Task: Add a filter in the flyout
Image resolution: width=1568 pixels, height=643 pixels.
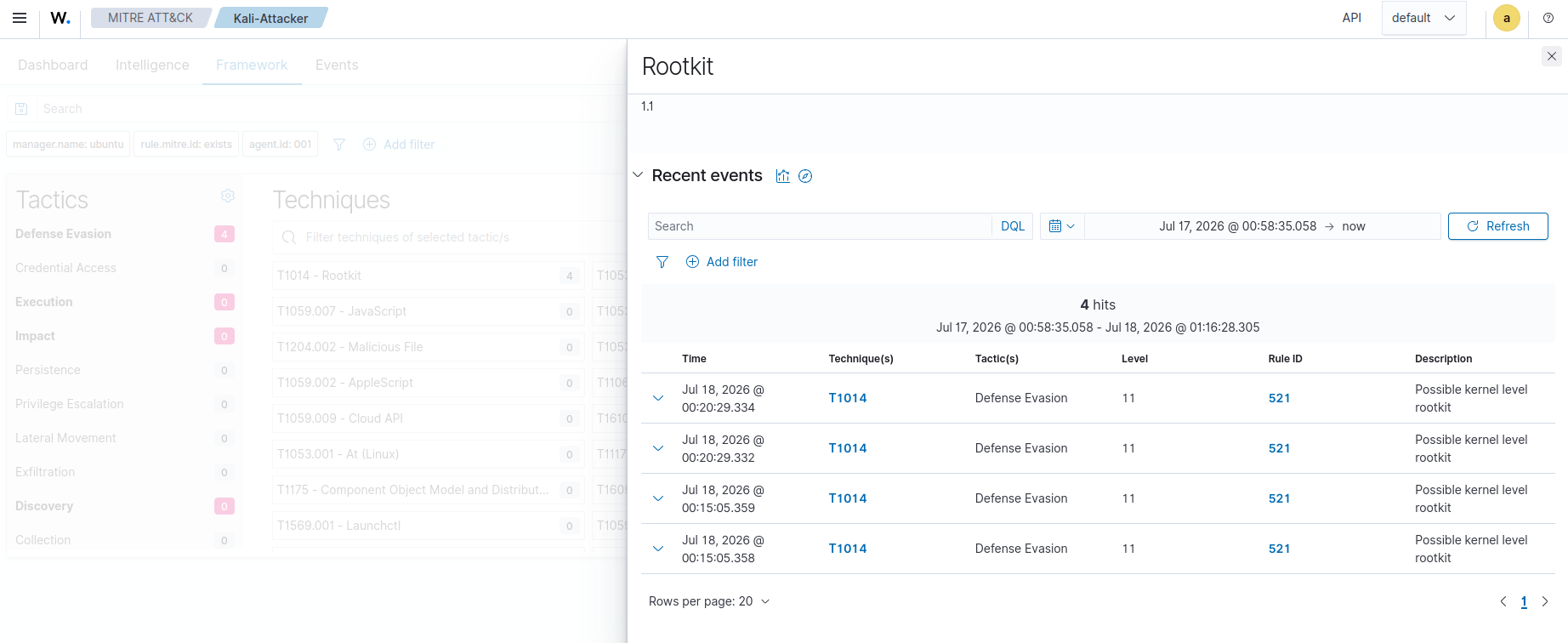Action: [x=722, y=262]
